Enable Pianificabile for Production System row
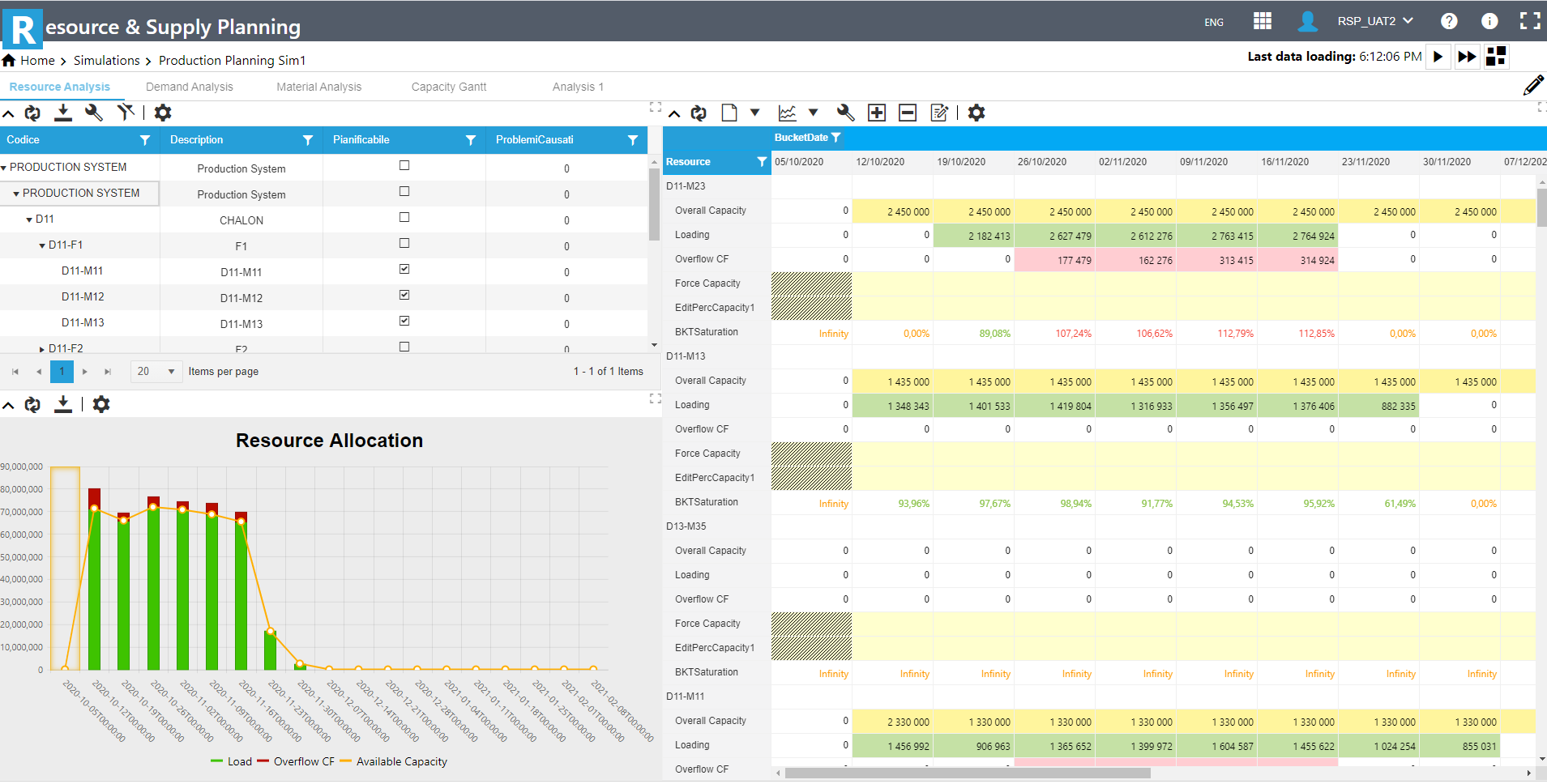Image resolution: width=1547 pixels, height=784 pixels. (x=404, y=165)
